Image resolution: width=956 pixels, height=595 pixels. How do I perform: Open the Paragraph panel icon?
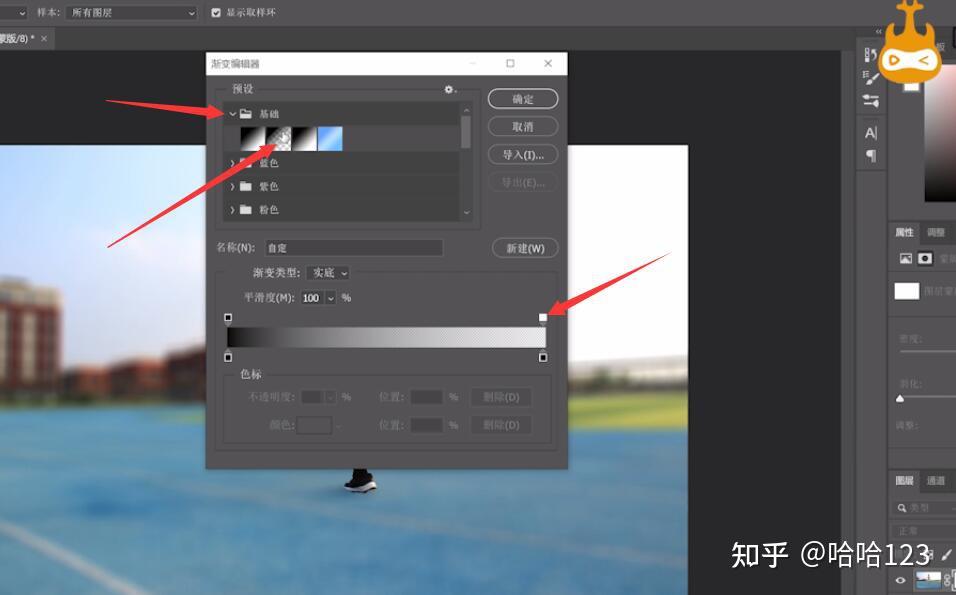tap(871, 155)
